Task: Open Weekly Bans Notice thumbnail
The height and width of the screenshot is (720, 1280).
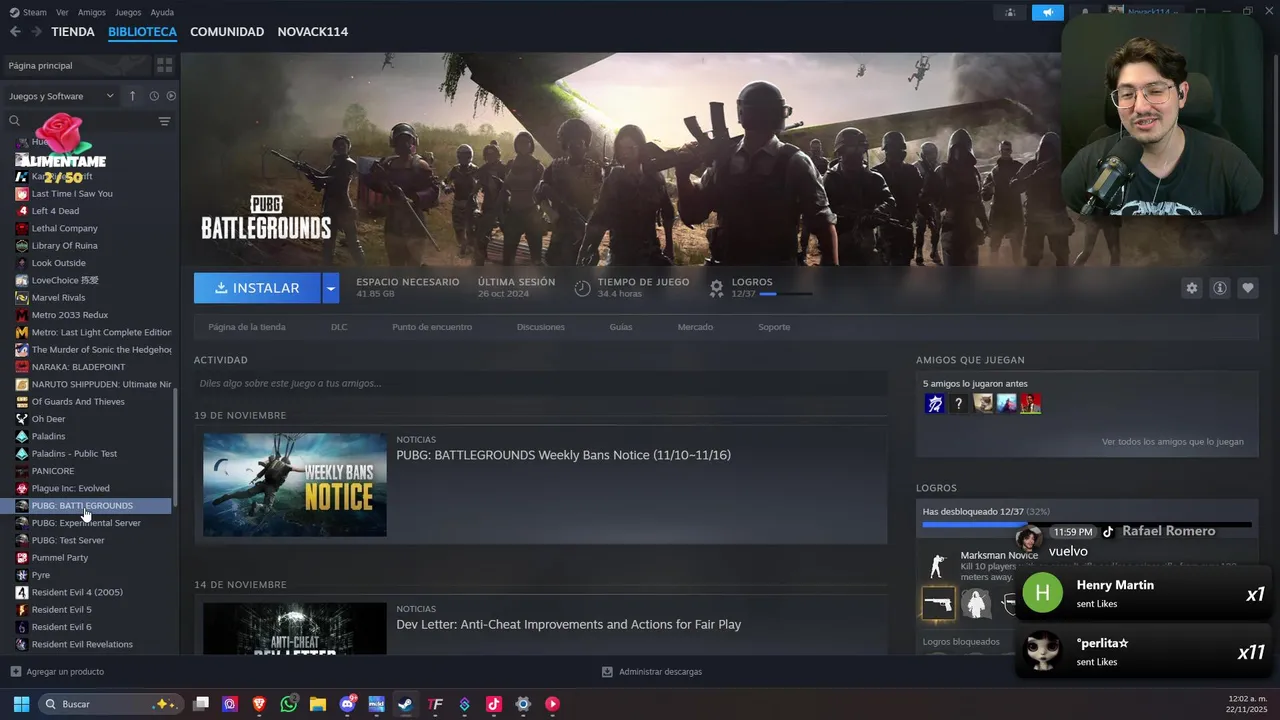Action: pyautogui.click(x=295, y=484)
